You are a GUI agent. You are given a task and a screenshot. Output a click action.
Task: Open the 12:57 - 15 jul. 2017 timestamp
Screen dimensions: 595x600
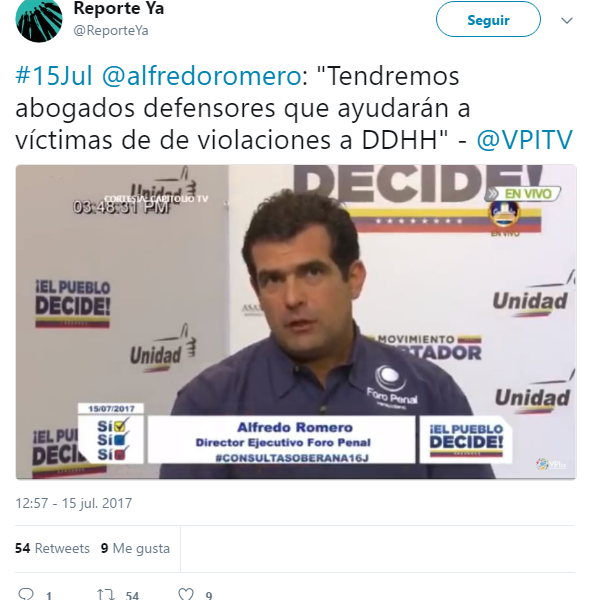pyautogui.click(x=74, y=503)
